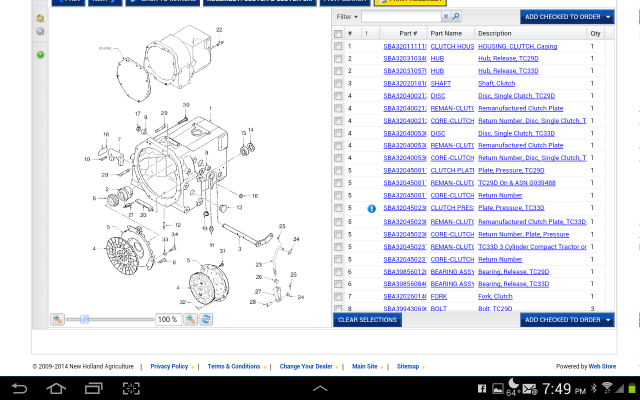640x400 pixels.
Task: Open the Web Store link
Action: 602,367
